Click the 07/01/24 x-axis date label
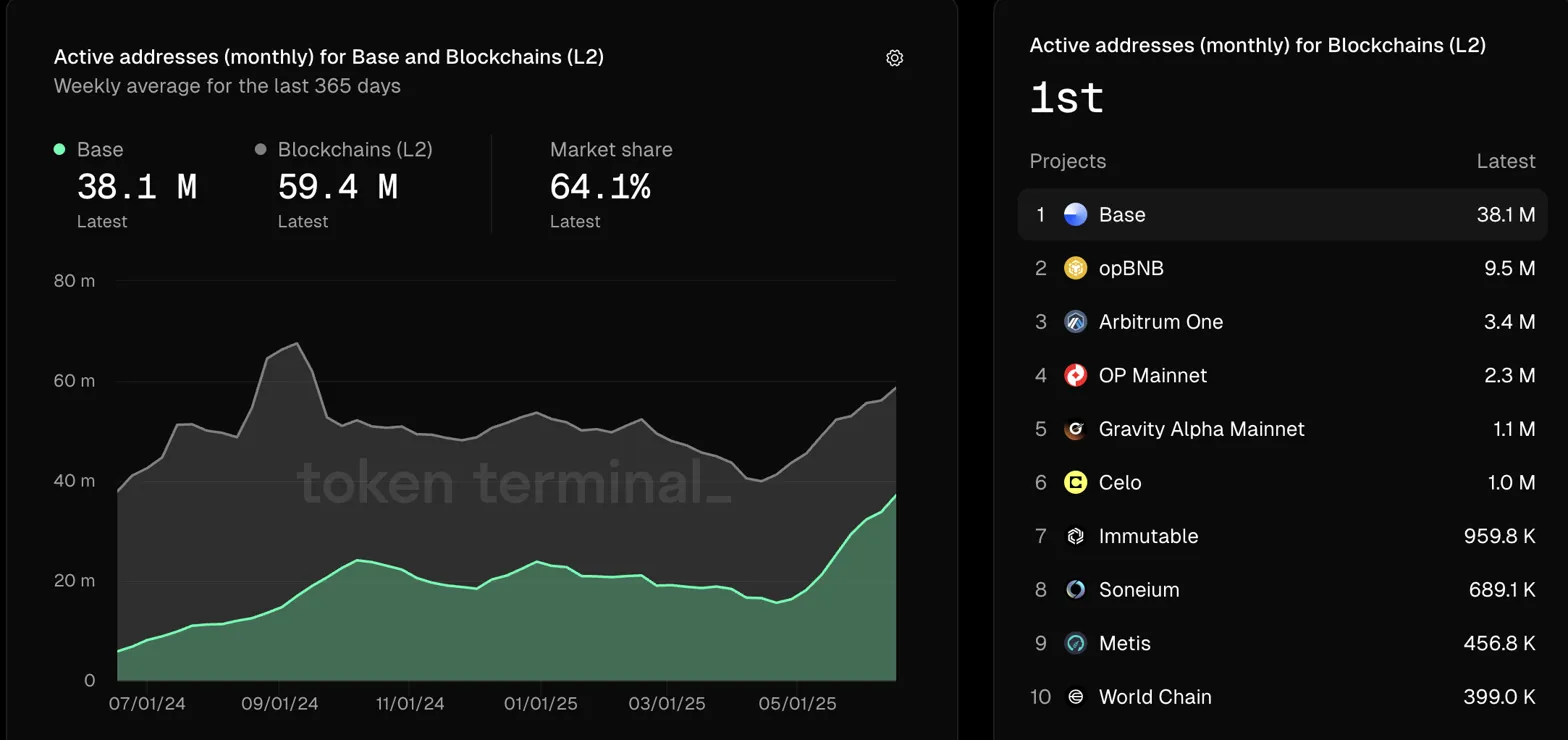 pos(147,704)
